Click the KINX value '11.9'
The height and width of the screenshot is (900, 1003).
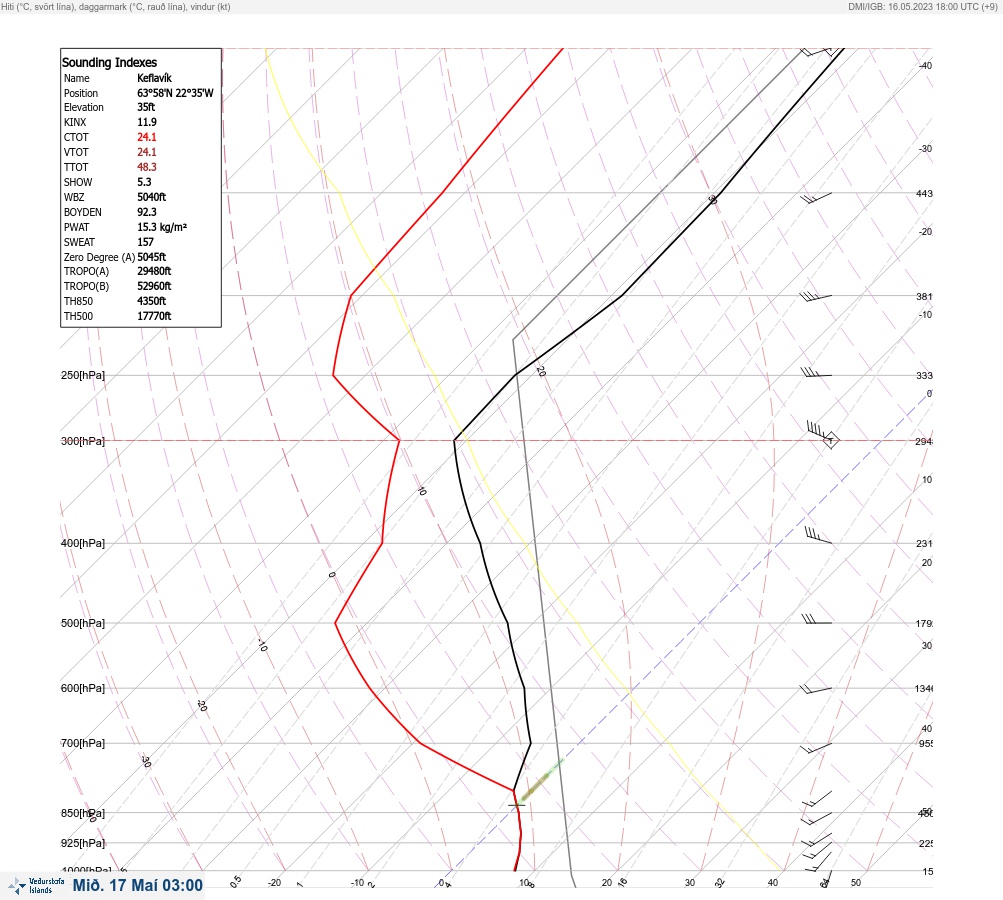coord(146,122)
